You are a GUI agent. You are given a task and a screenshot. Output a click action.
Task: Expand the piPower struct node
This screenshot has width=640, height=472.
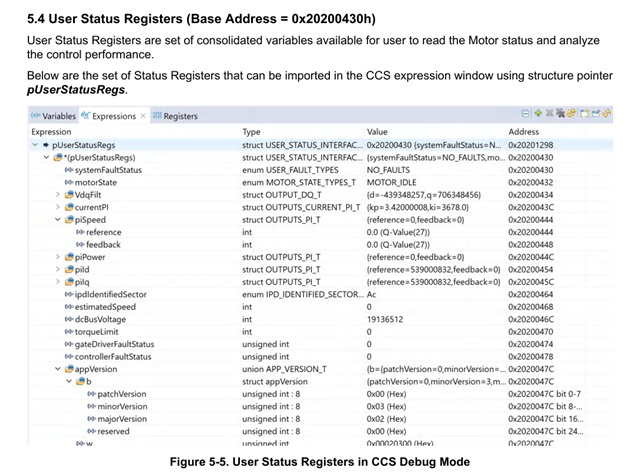pos(58,257)
